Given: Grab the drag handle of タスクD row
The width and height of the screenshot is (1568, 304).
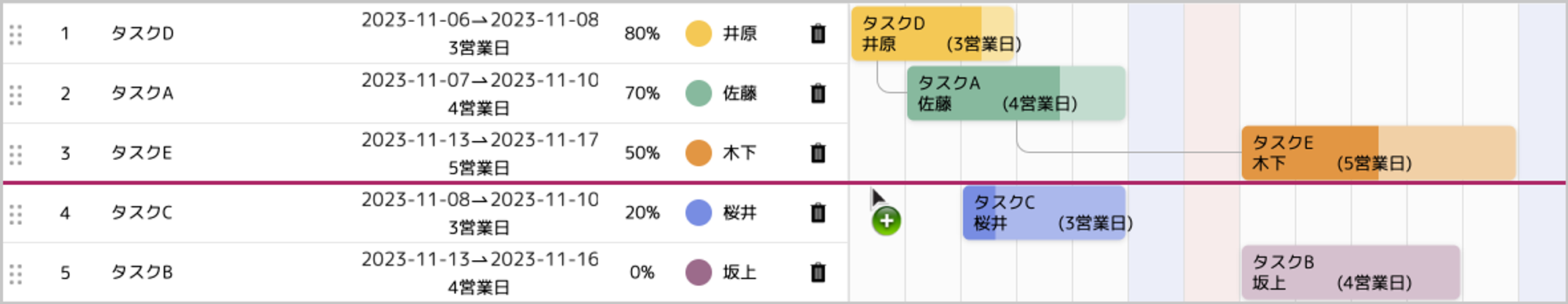Looking at the screenshot, I should pos(16,34).
